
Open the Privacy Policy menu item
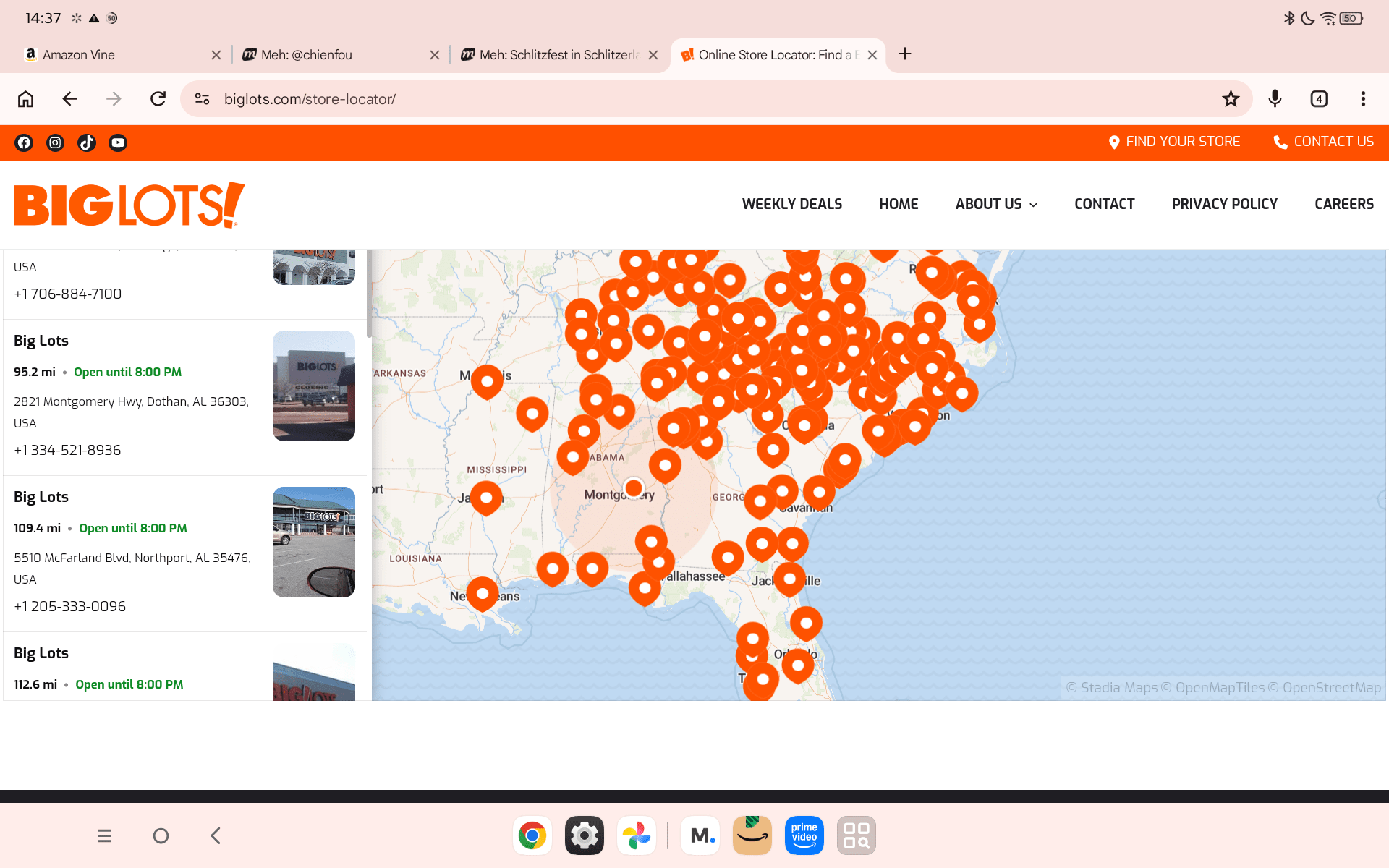coord(1225,205)
